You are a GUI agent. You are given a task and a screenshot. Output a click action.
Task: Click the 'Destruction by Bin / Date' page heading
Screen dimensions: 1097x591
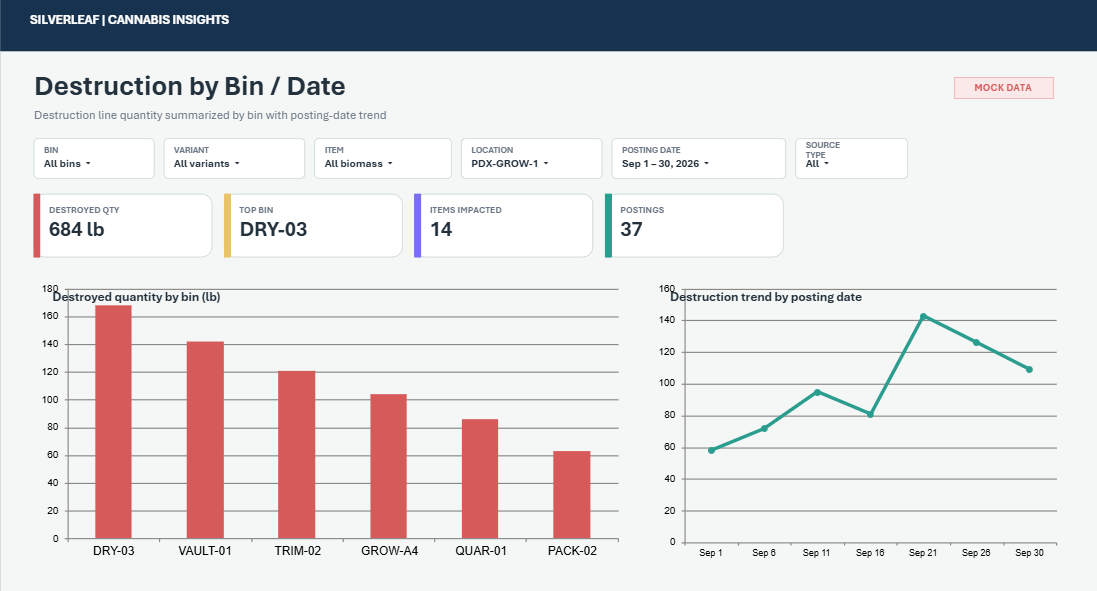pos(190,86)
